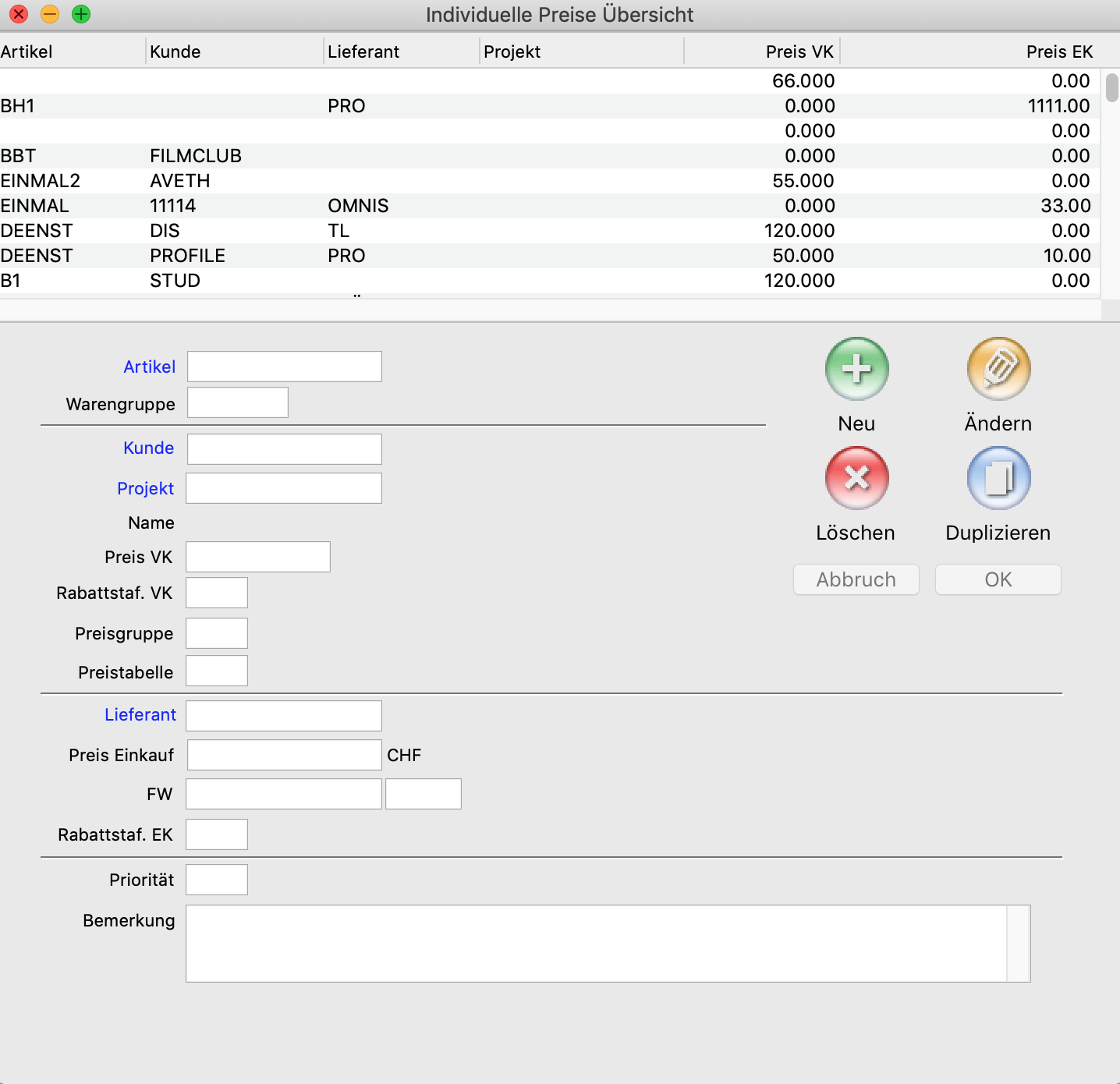Click the blue Duplizieren copy icon
The image size is (1120, 1084).
pyautogui.click(x=998, y=478)
